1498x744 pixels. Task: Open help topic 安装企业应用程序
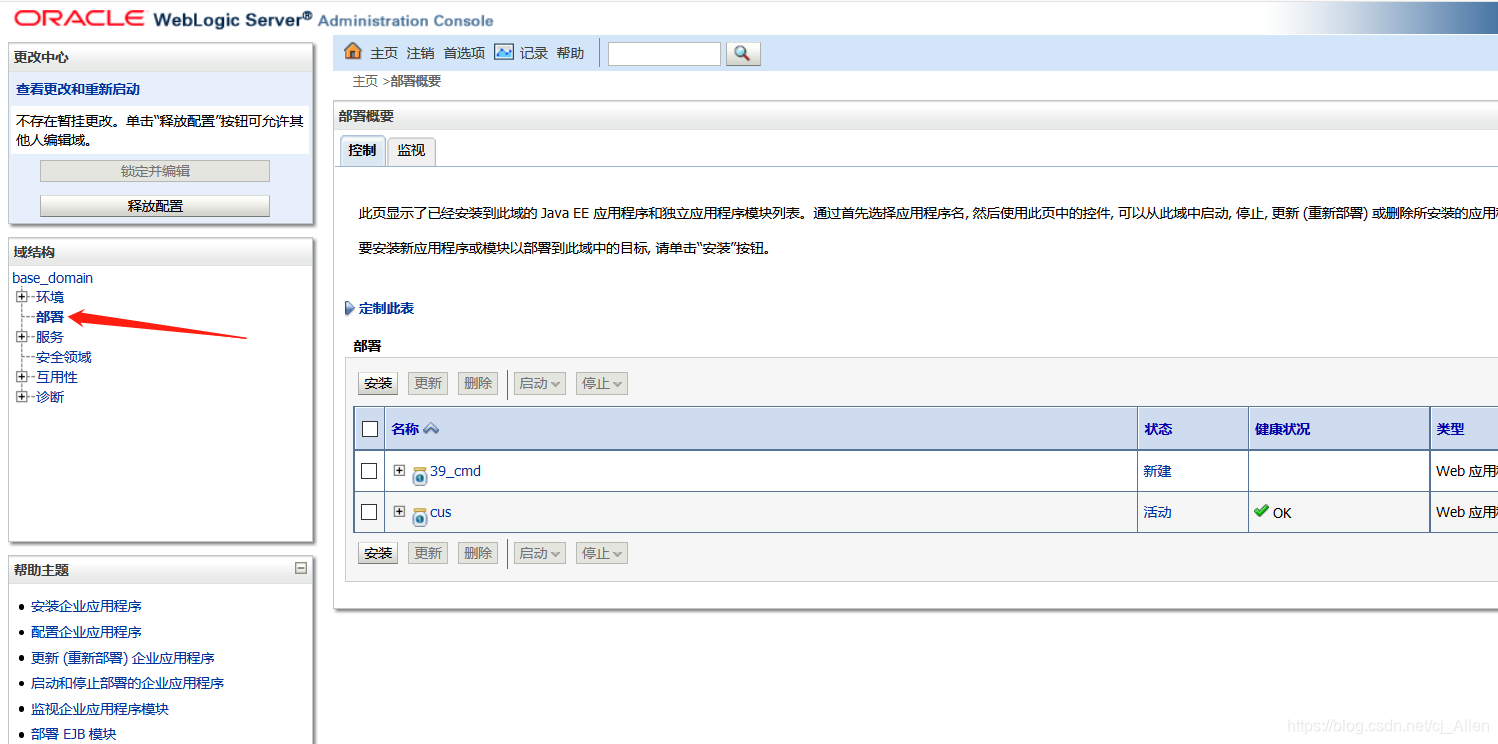pyautogui.click(x=86, y=606)
